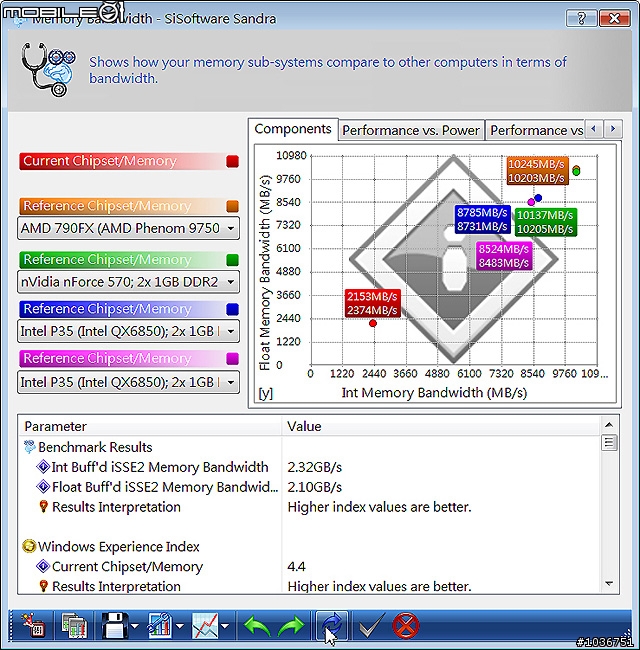Click the stethoscope brain module icon
The width and height of the screenshot is (640, 650).
tap(48, 69)
